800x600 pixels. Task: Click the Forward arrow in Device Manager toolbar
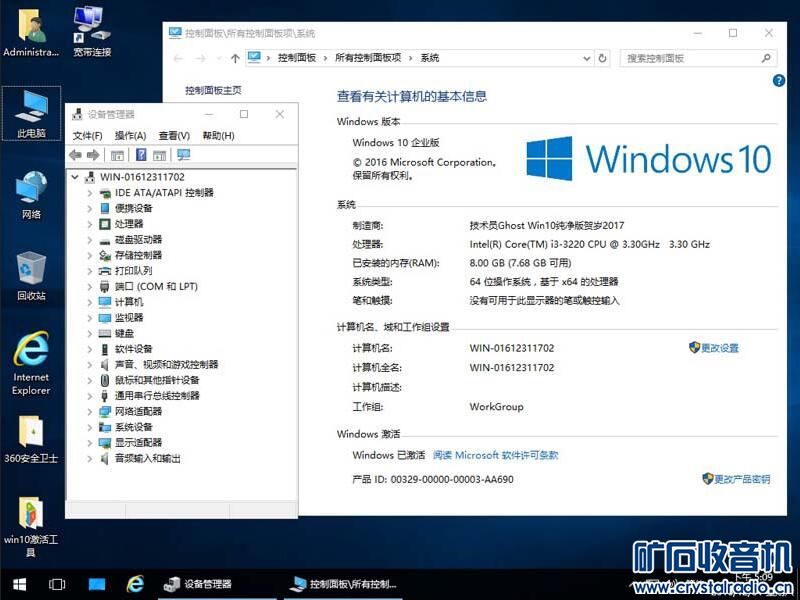tap(93, 155)
